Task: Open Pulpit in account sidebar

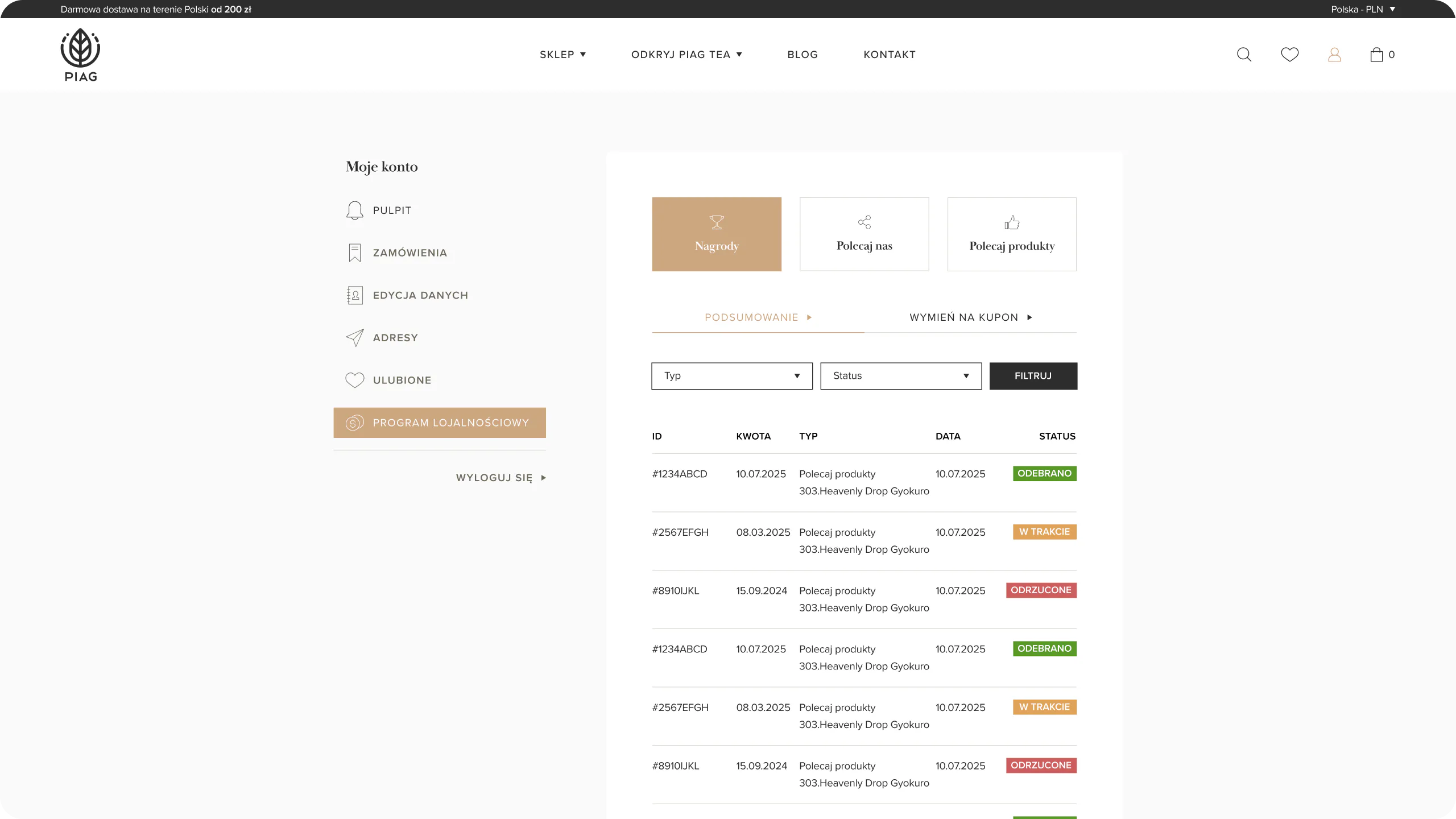Action: pos(440,210)
